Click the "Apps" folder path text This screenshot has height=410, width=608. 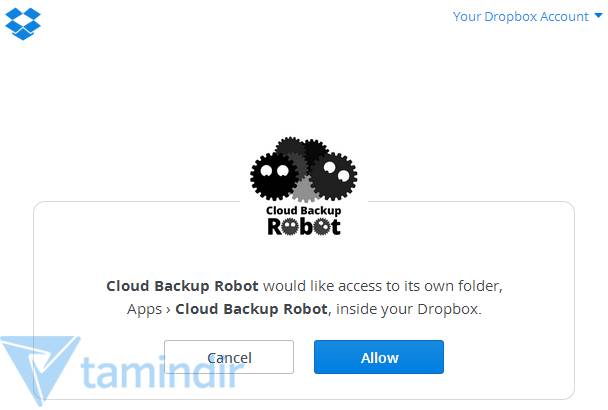click(144, 309)
